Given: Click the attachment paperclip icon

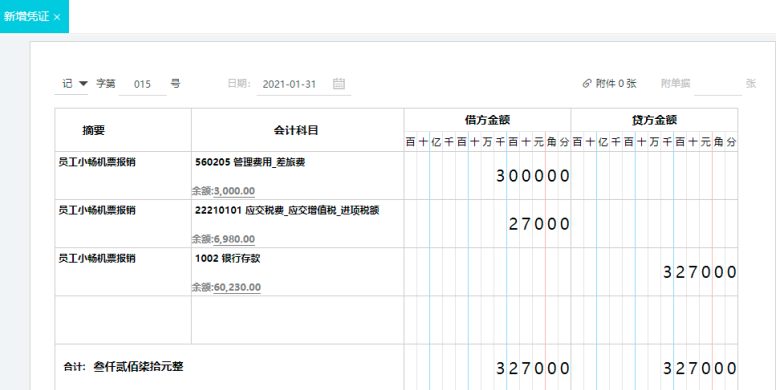Looking at the screenshot, I should click(587, 84).
